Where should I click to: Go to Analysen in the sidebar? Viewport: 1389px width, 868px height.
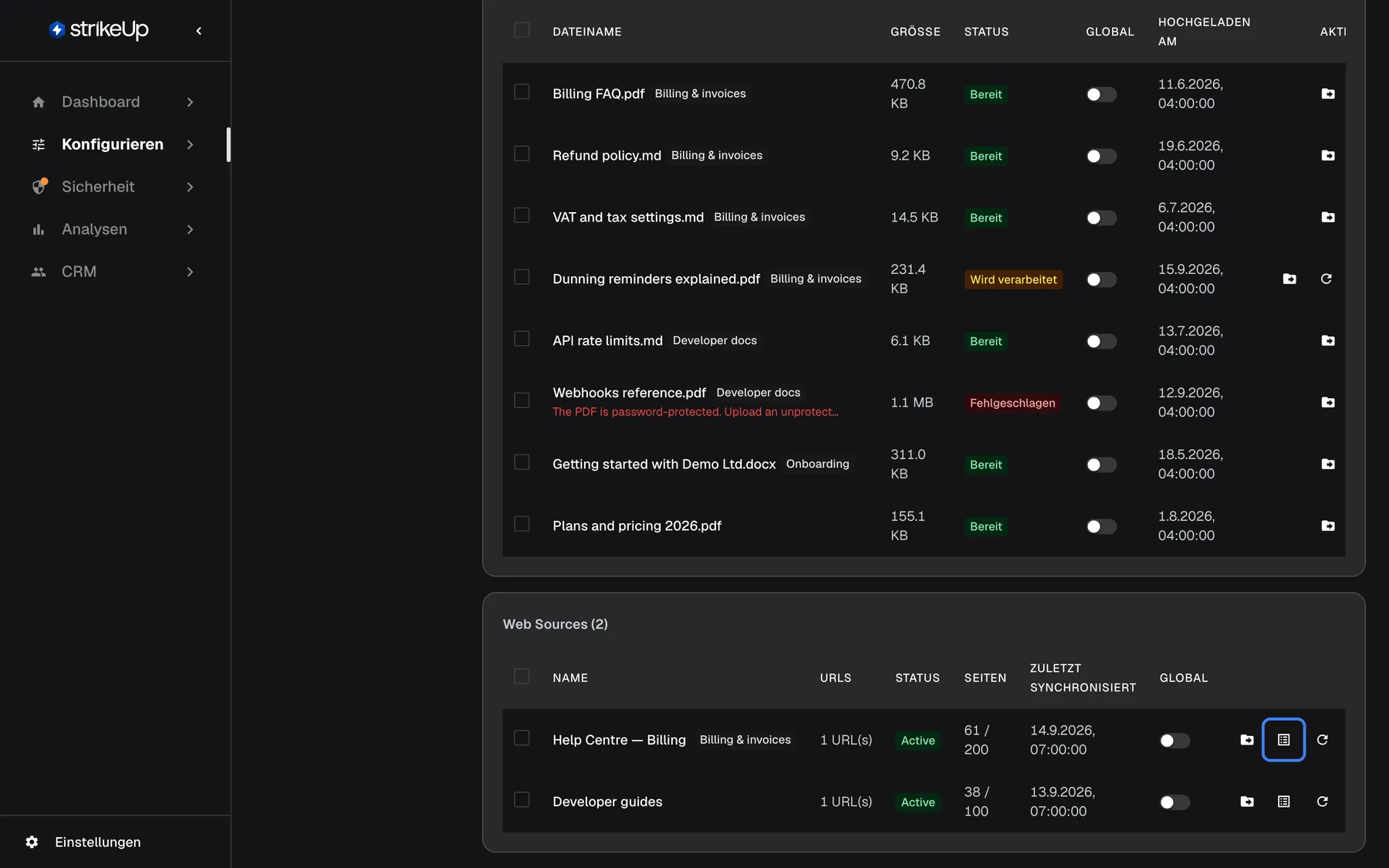(94, 229)
